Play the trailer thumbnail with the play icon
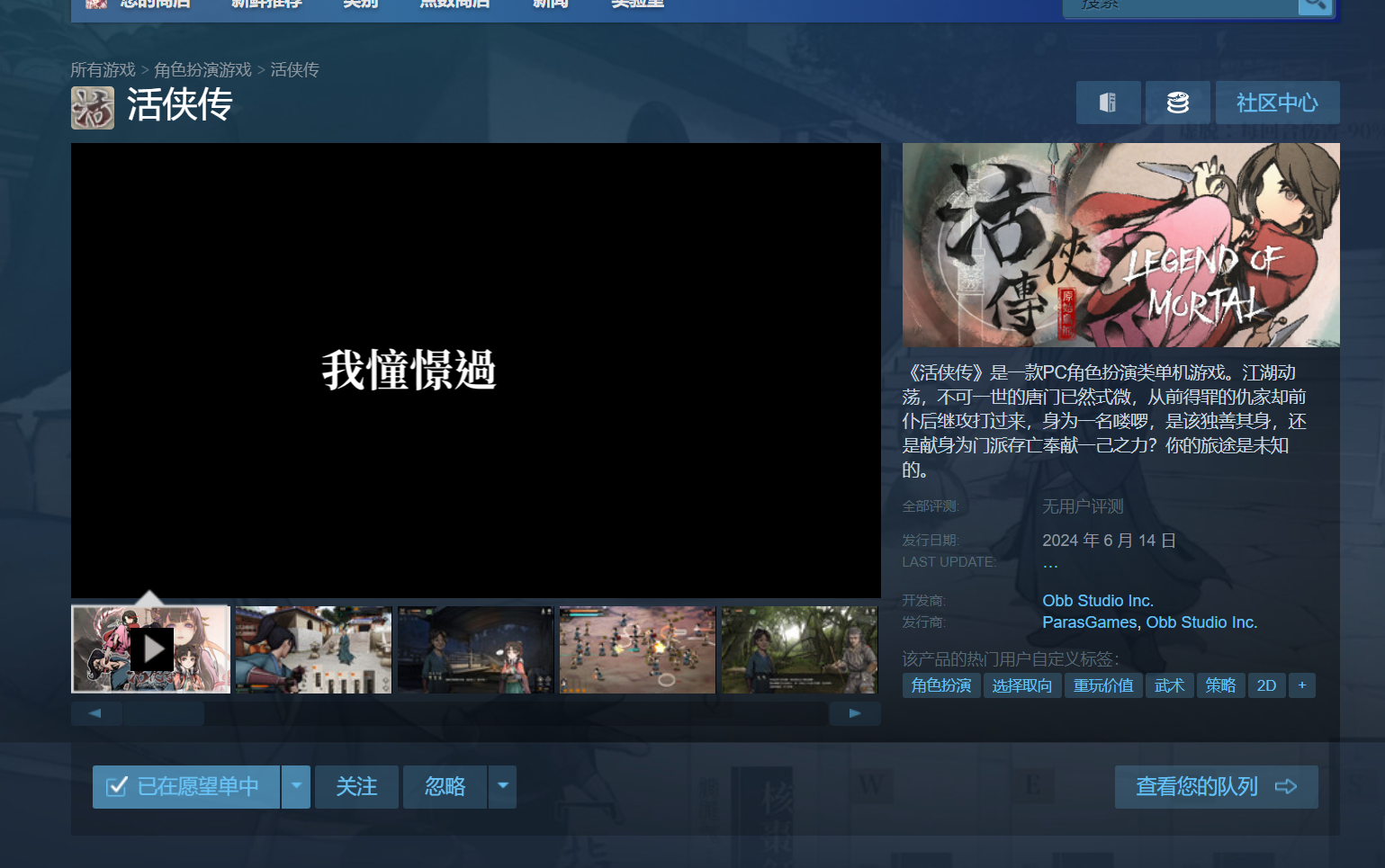Image resolution: width=1385 pixels, height=868 pixels. (151, 649)
